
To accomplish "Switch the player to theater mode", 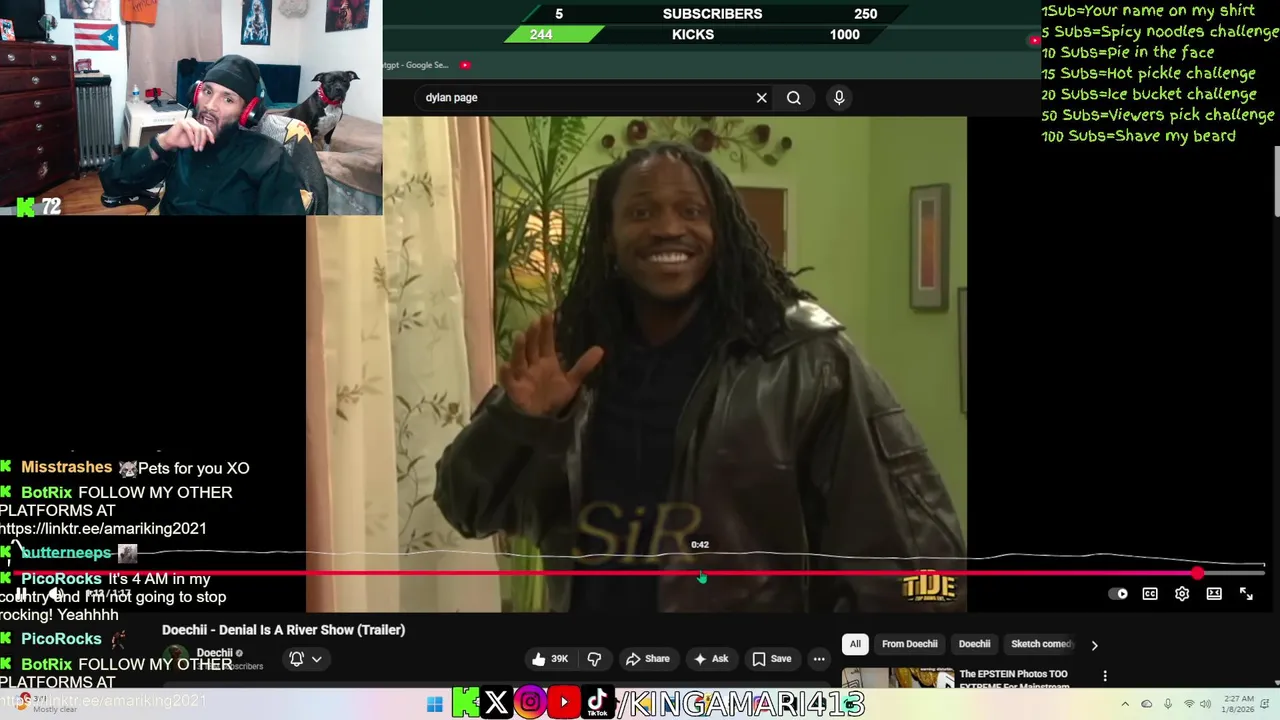I will tap(1214, 594).
